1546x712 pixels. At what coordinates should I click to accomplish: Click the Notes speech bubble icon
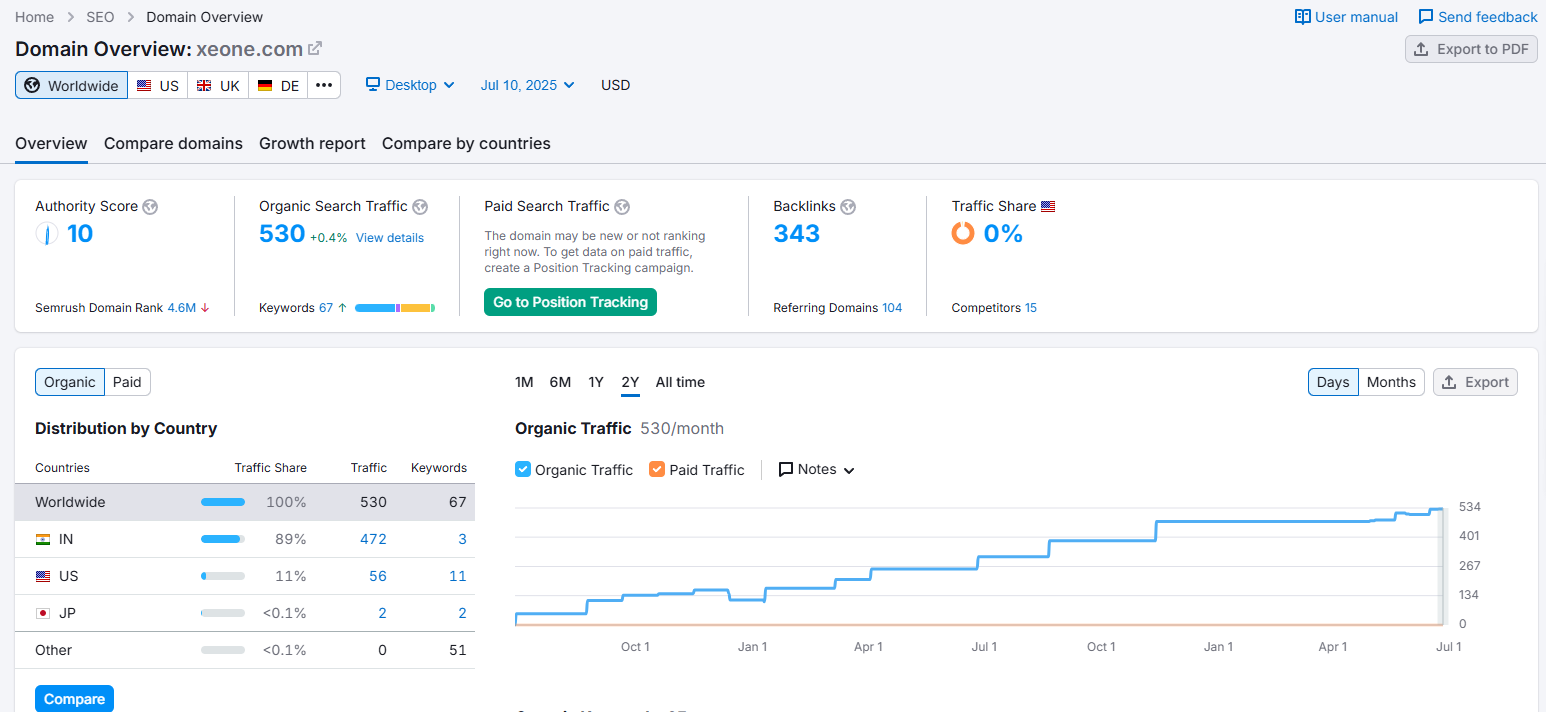[786, 469]
